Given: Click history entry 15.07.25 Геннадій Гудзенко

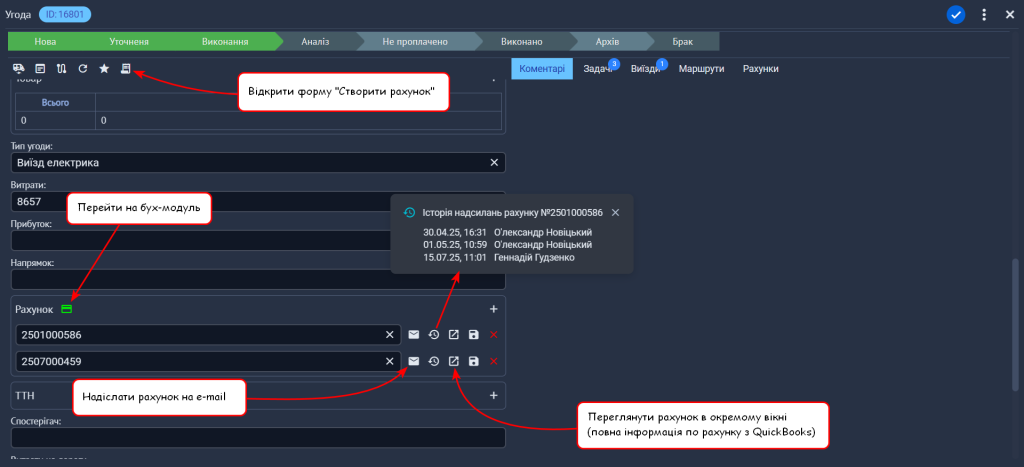Looking at the screenshot, I should [500, 258].
